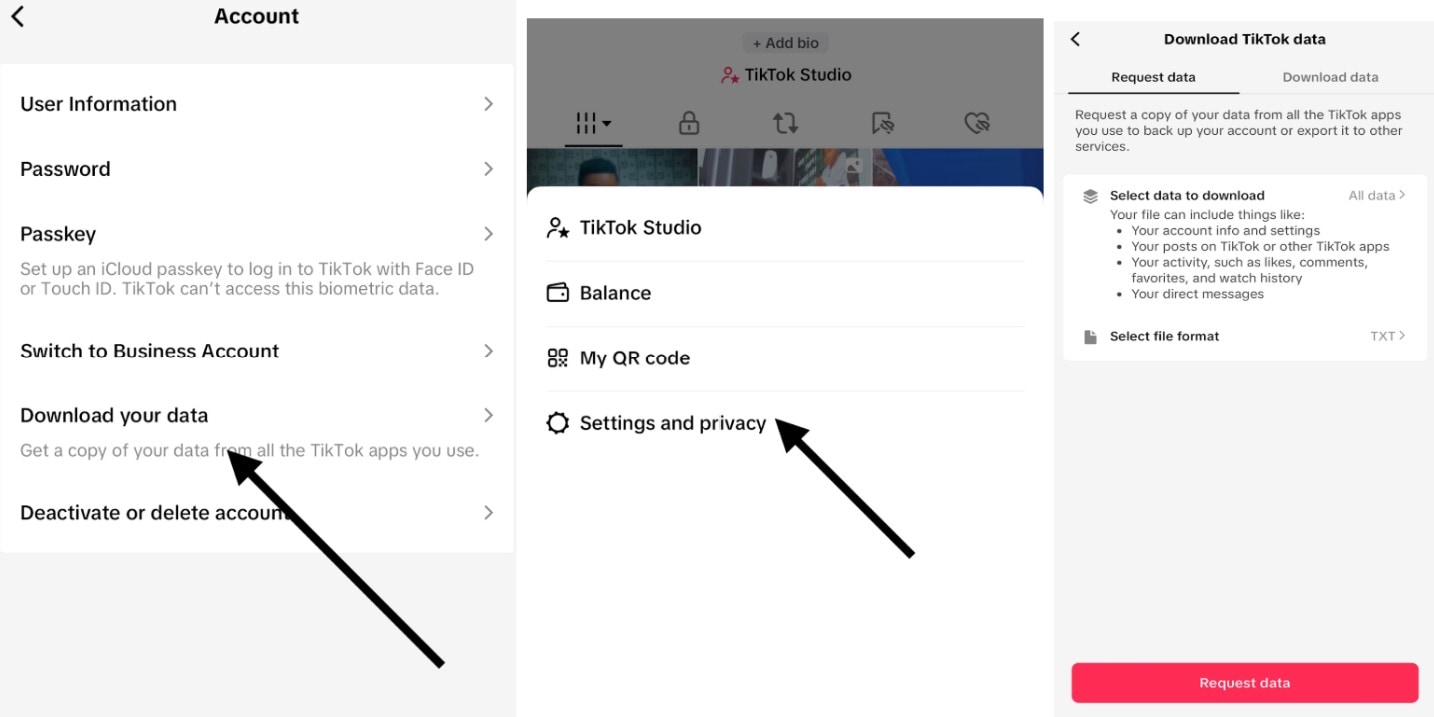
Task: Open the posts grid view selector
Action: click(592, 124)
